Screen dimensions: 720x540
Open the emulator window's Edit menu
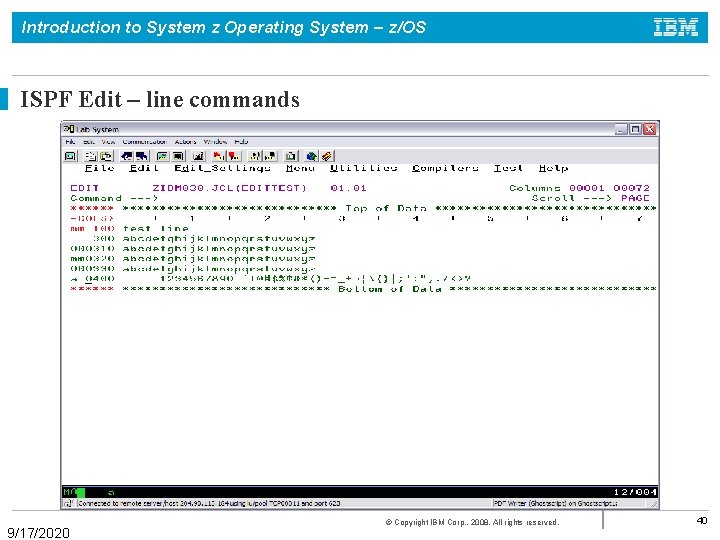tap(89, 142)
